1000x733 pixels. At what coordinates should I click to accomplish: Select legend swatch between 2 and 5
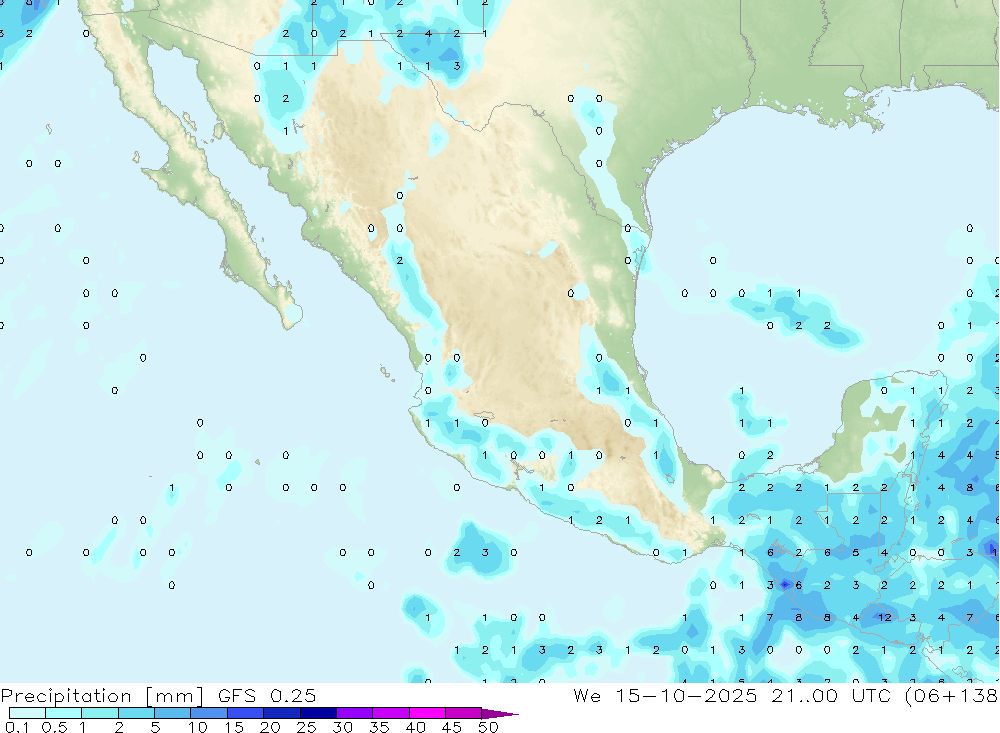[136, 713]
